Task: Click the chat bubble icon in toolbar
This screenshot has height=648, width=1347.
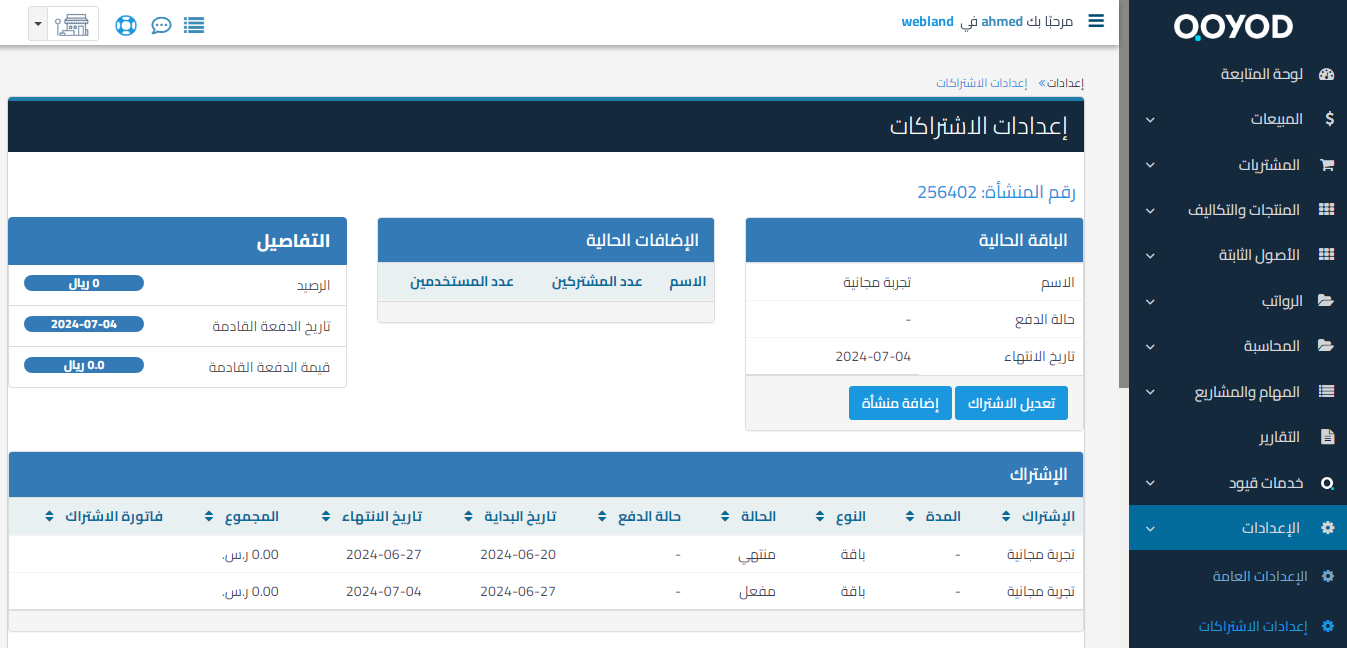Action: (x=161, y=24)
